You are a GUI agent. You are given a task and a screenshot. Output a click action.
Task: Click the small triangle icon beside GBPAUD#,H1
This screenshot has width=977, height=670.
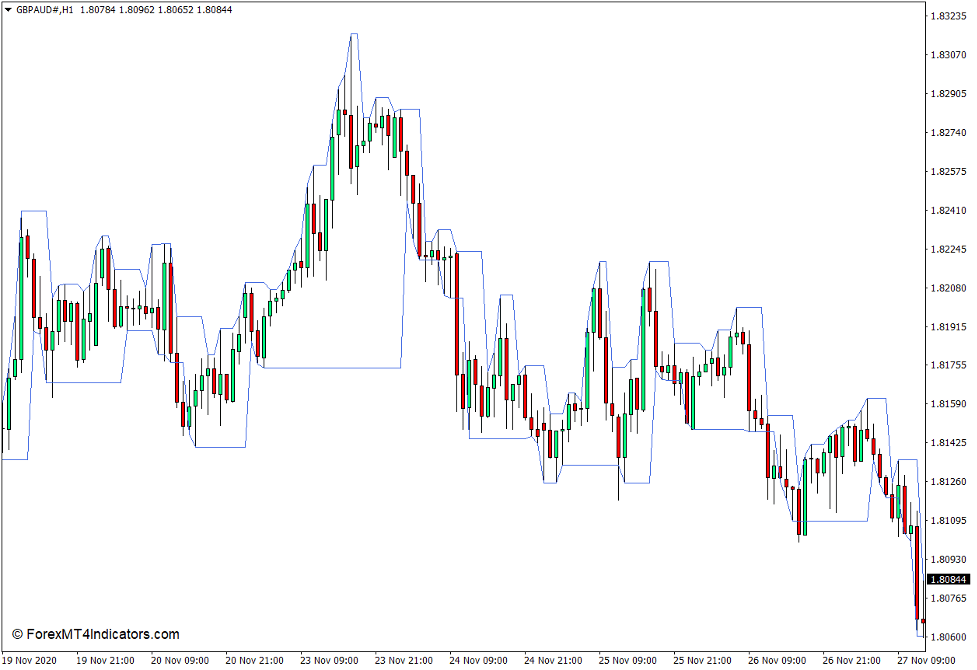pyautogui.click(x=9, y=10)
